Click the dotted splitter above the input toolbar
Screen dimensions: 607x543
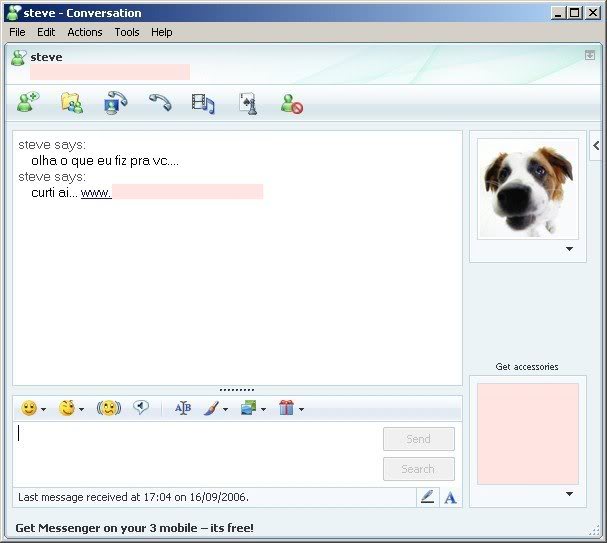(237, 390)
